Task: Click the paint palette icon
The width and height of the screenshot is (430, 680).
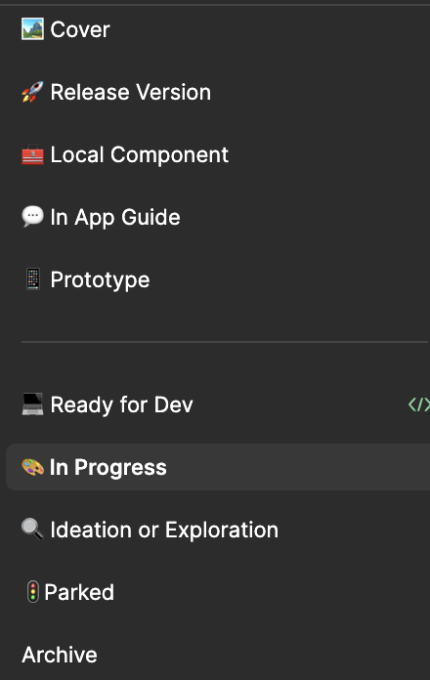Action: click(33, 467)
